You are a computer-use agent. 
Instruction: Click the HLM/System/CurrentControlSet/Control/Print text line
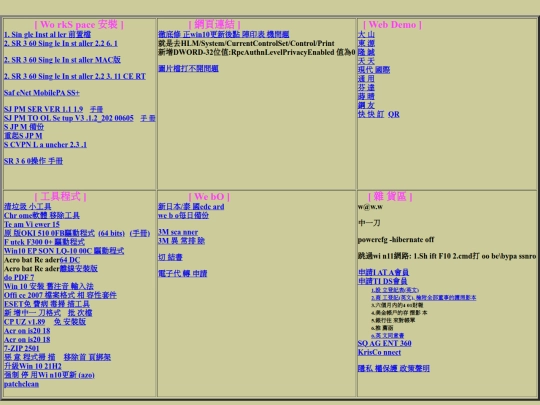click(246, 43)
